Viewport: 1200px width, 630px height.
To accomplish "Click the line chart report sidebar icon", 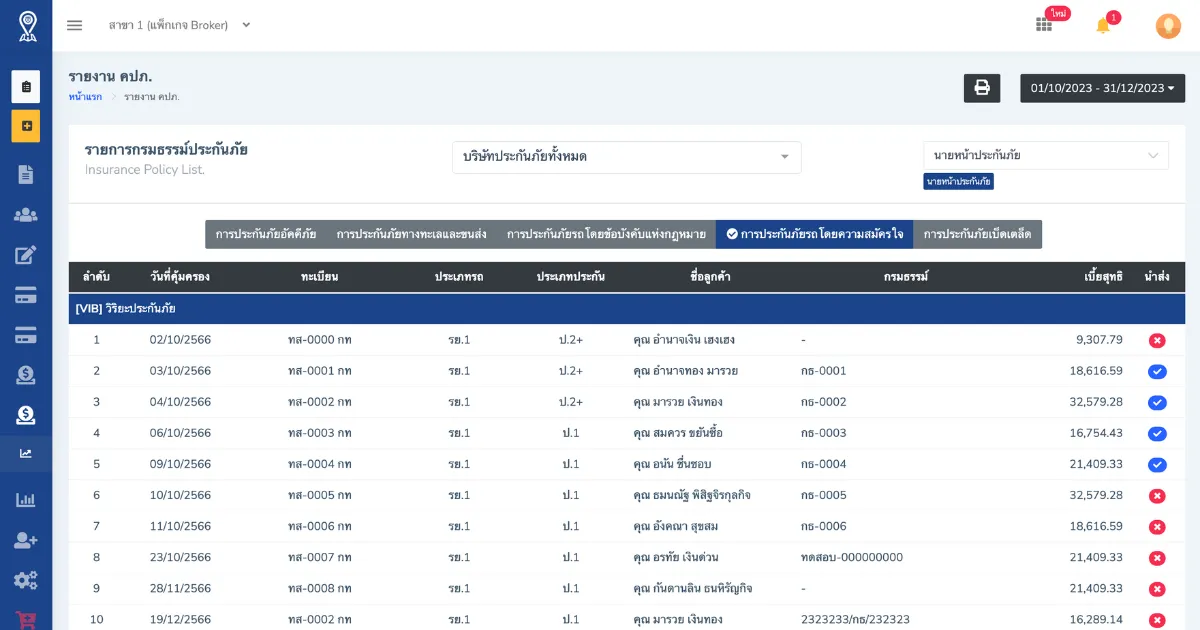I will [x=26, y=453].
